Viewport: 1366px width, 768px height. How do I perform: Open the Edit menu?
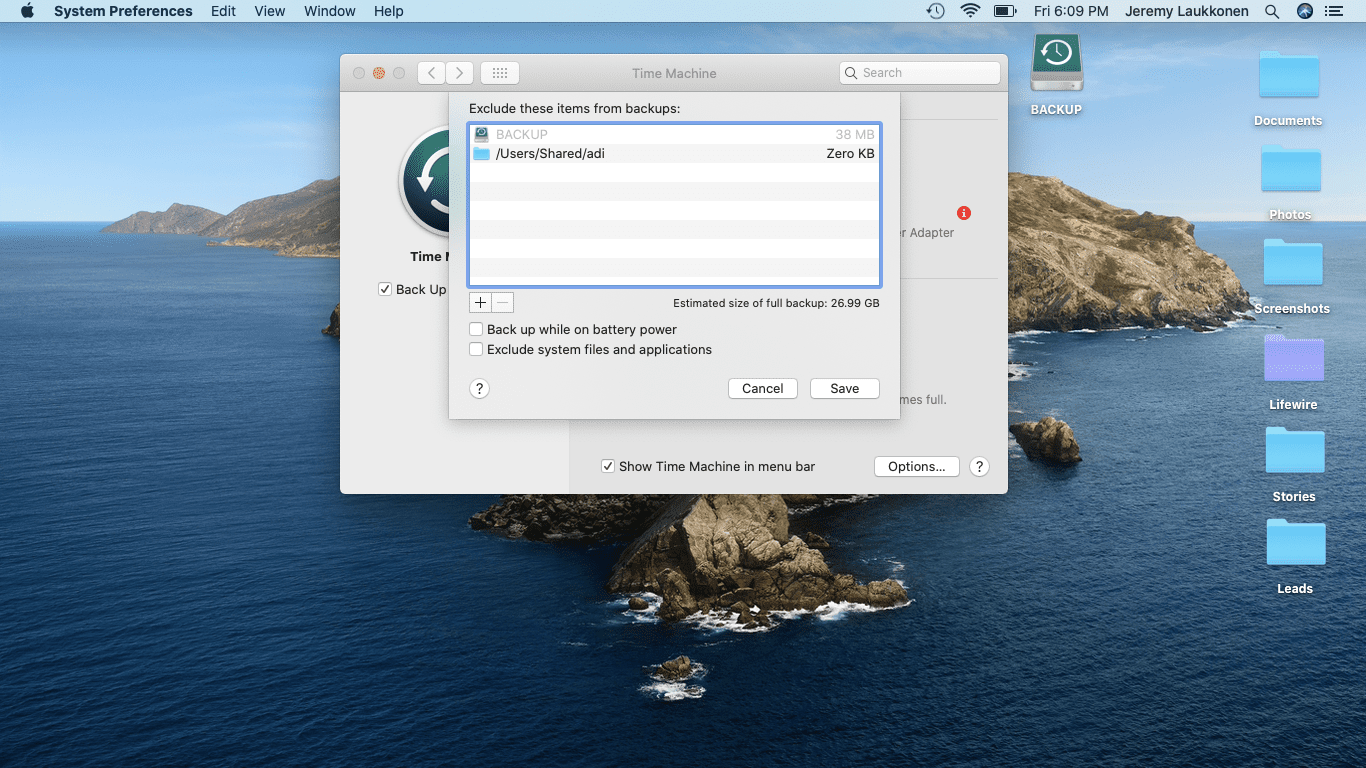coord(224,11)
